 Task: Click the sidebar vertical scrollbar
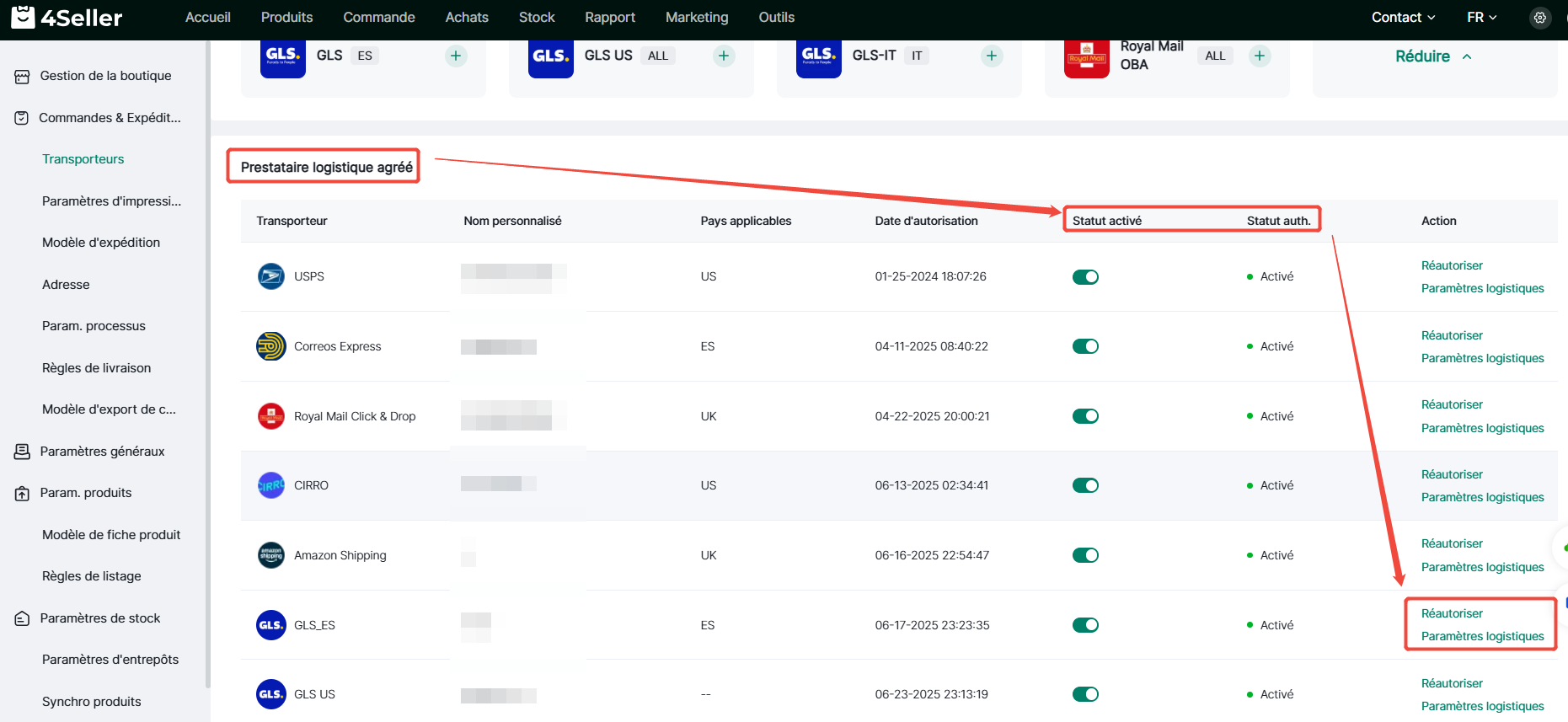pyautogui.click(x=207, y=365)
